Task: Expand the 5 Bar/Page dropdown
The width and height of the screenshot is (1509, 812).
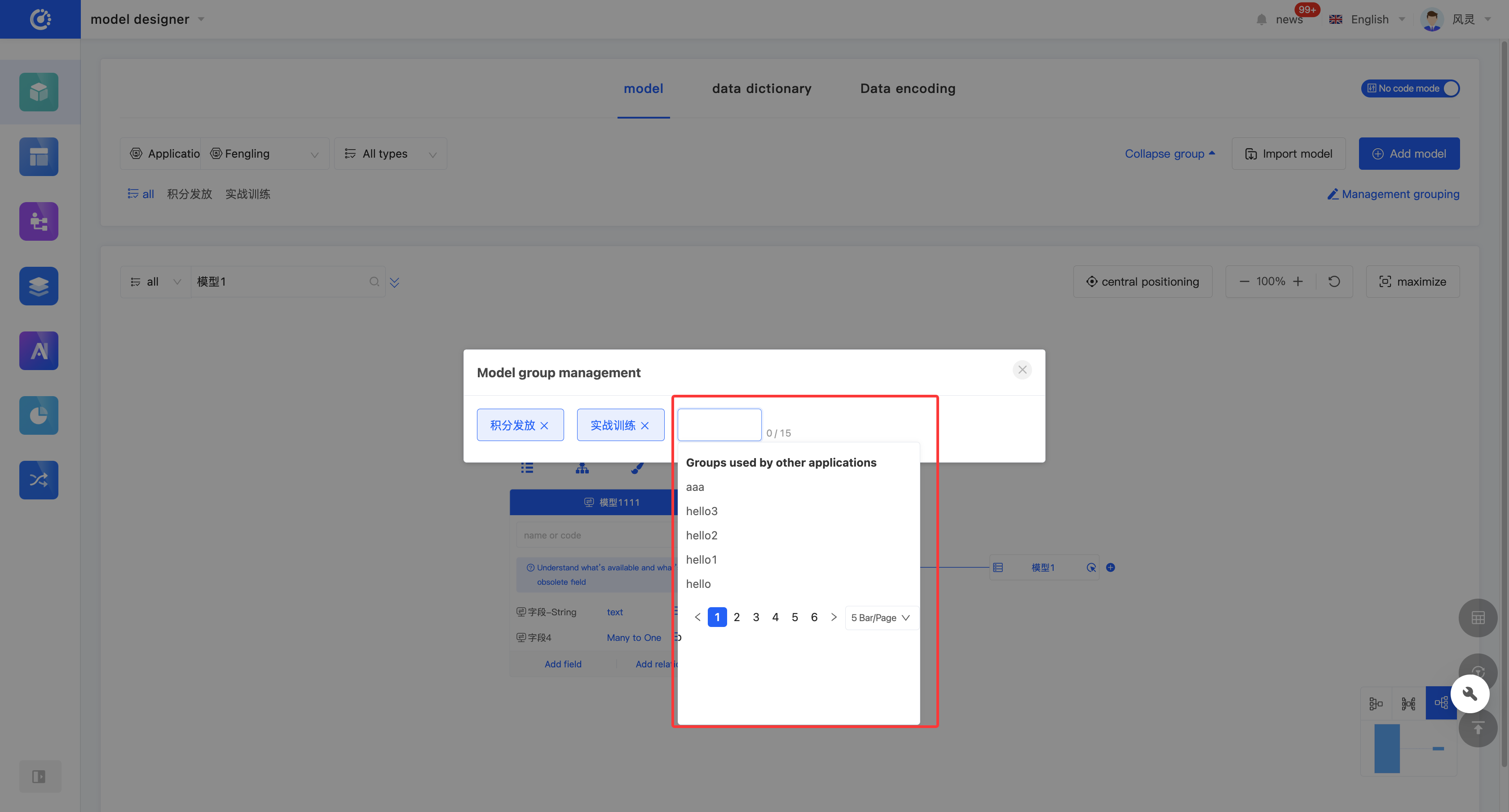Action: 880,618
